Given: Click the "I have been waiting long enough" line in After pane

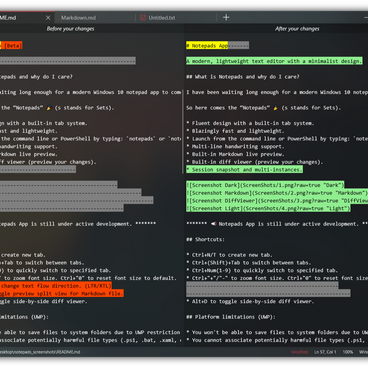Looking at the screenshot, I should tap(277, 92).
